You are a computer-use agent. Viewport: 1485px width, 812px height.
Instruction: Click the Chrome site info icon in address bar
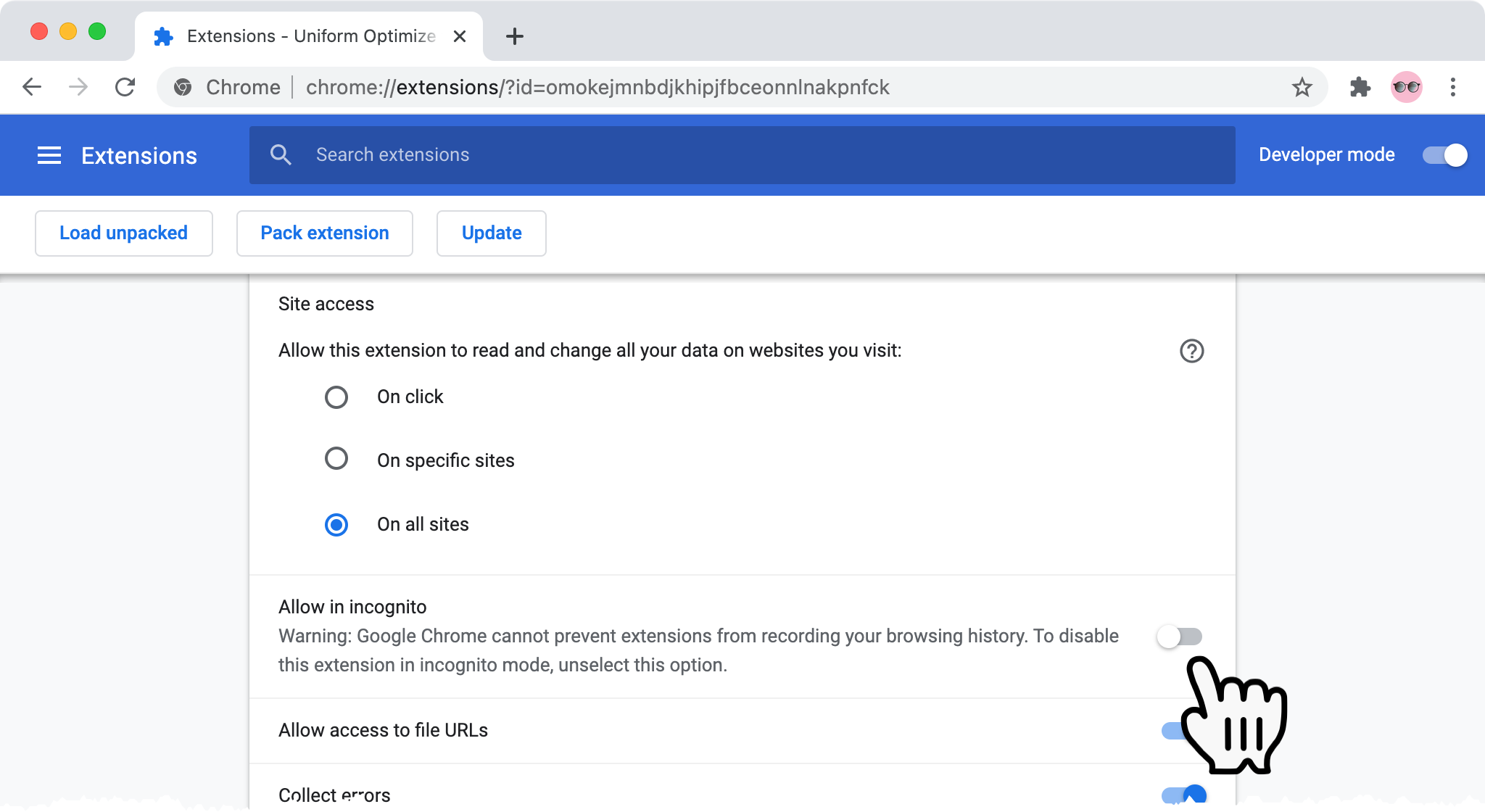[183, 87]
